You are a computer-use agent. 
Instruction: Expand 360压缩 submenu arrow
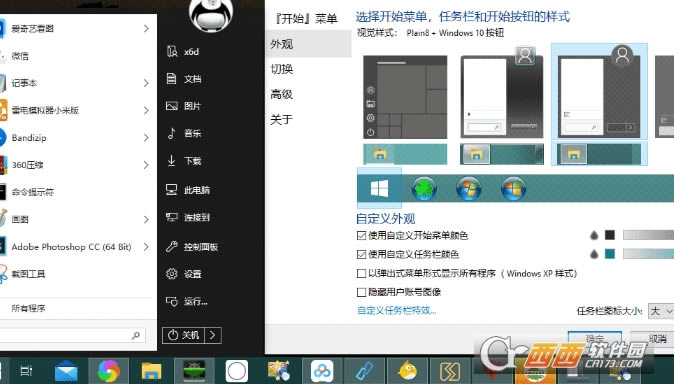[146, 165]
